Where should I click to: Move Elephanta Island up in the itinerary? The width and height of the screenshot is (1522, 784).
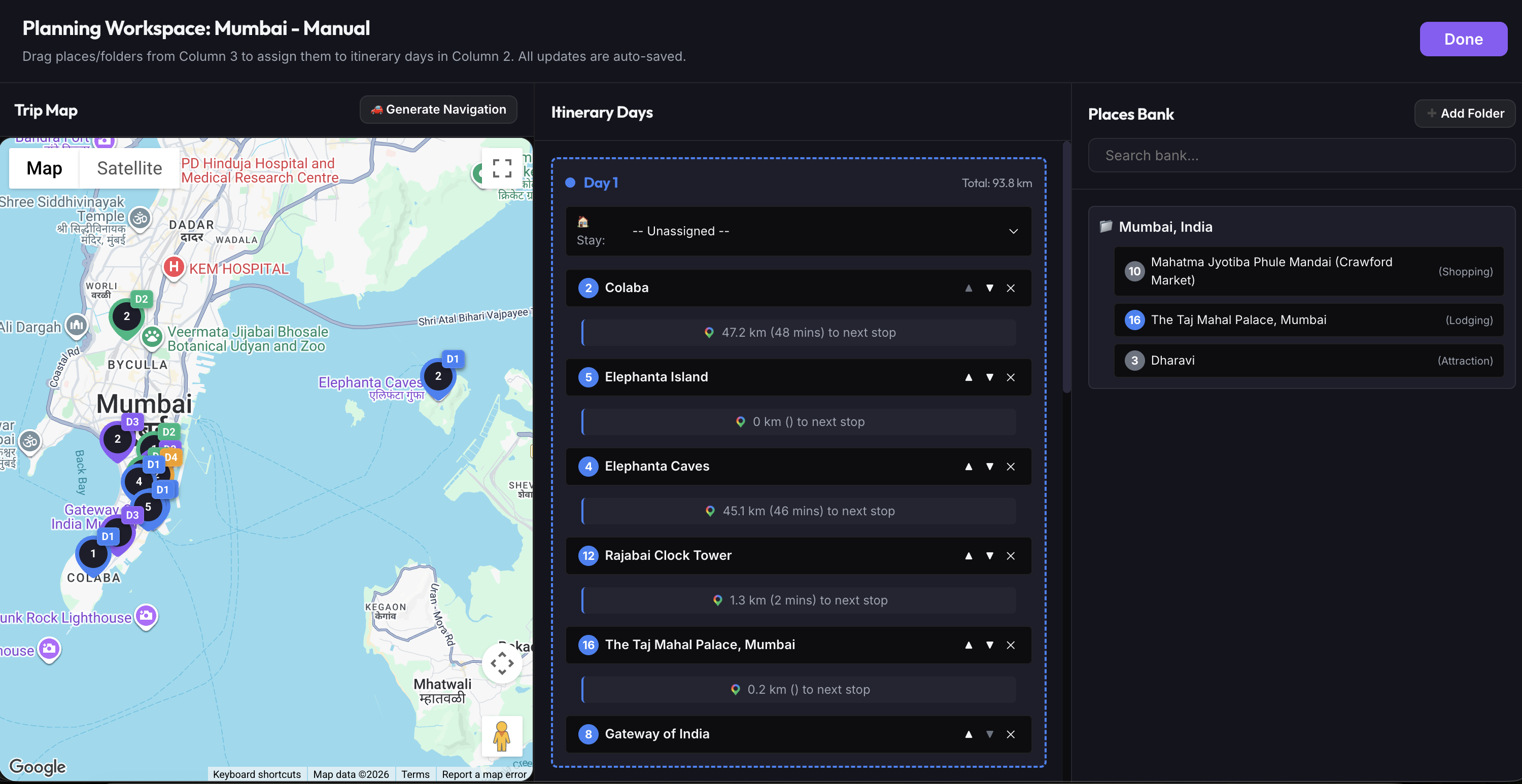968,377
